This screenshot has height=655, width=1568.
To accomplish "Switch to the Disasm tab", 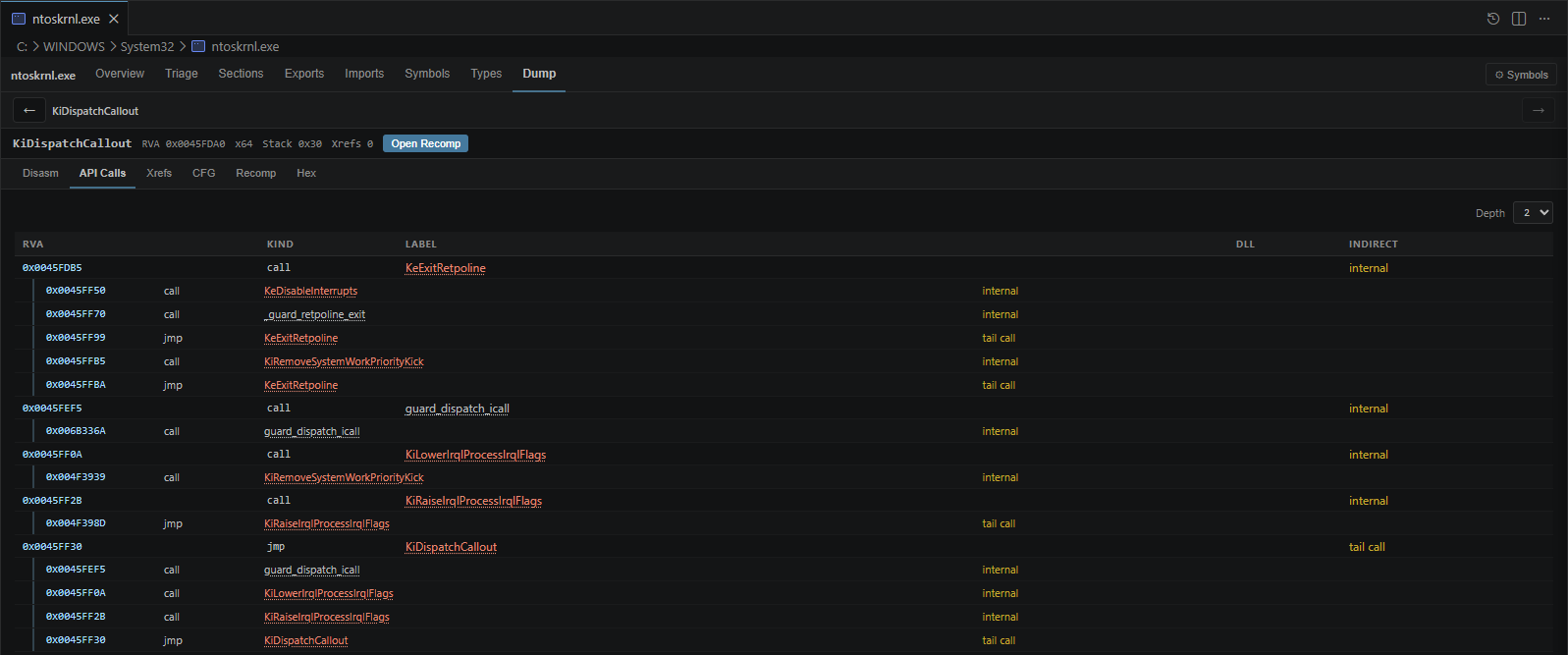I will pos(40,173).
